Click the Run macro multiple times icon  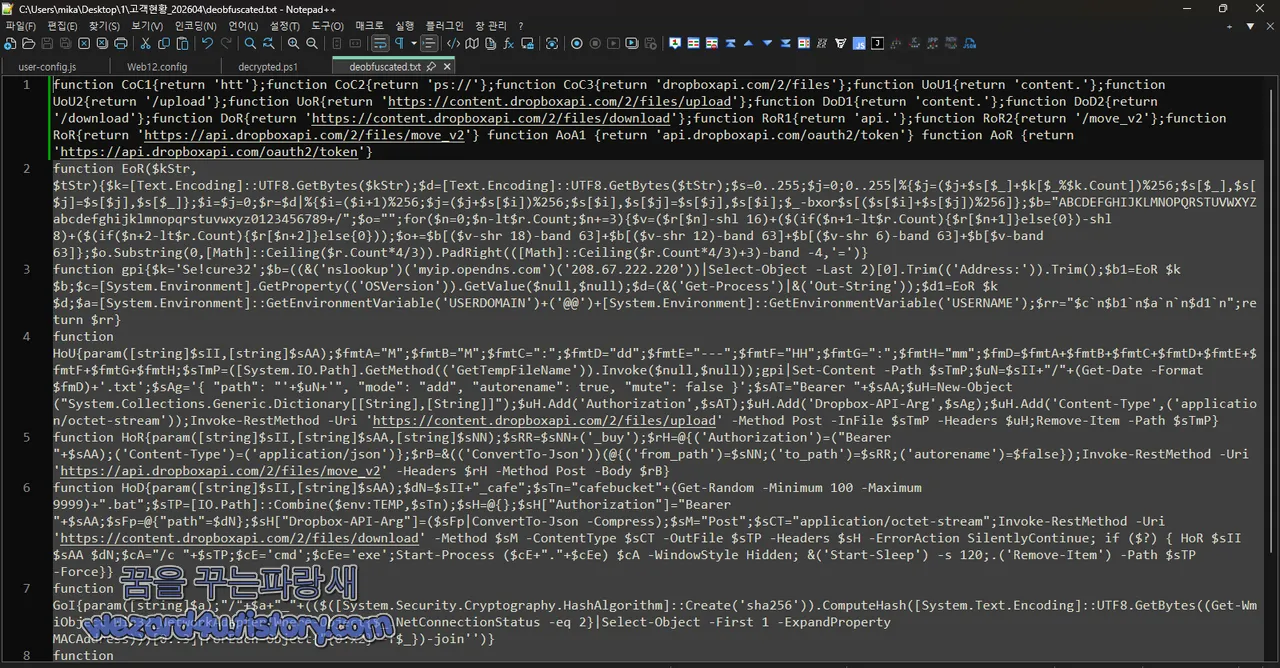pyautogui.click(x=633, y=44)
